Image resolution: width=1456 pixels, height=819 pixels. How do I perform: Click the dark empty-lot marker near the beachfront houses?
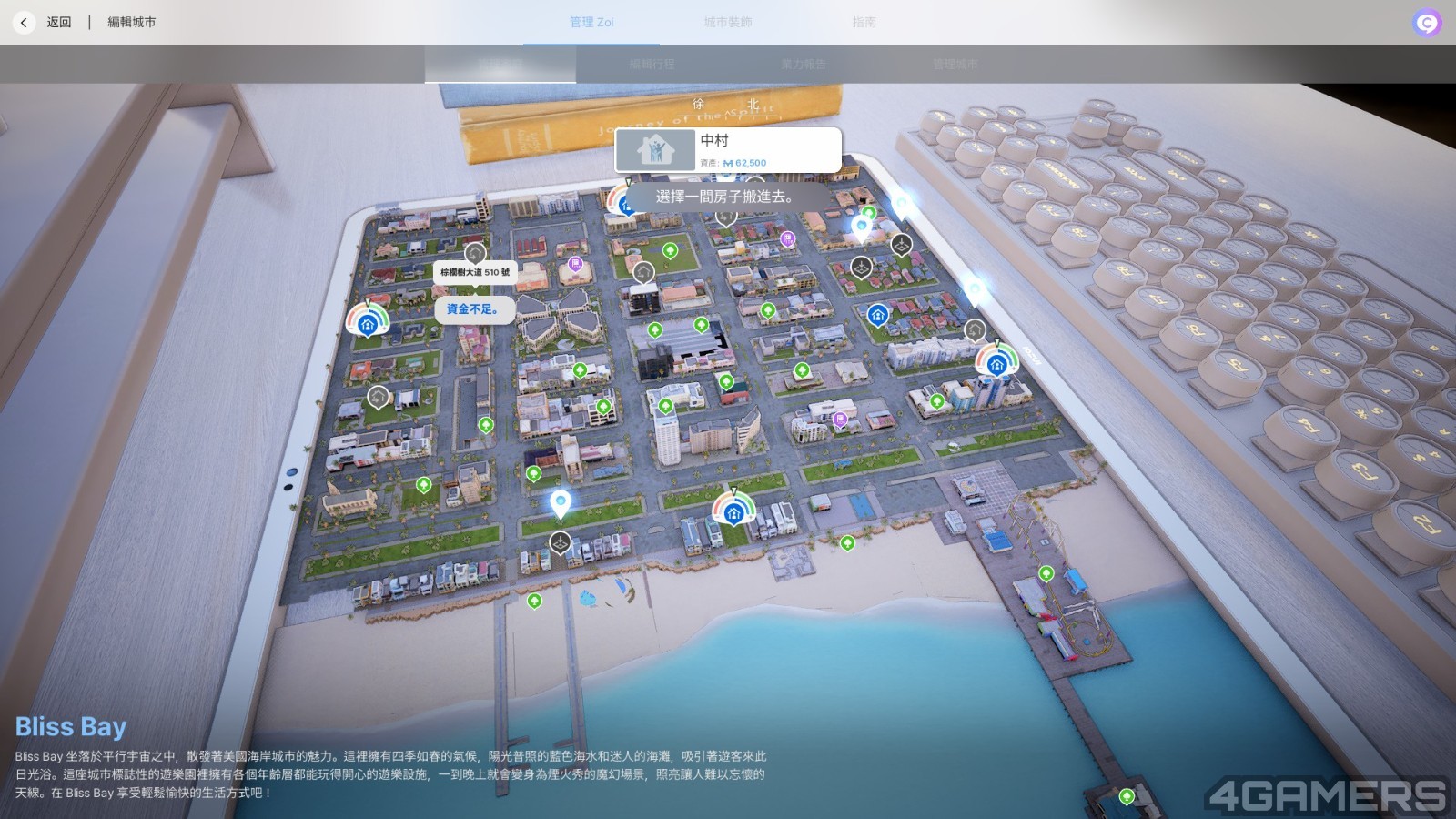point(560,543)
